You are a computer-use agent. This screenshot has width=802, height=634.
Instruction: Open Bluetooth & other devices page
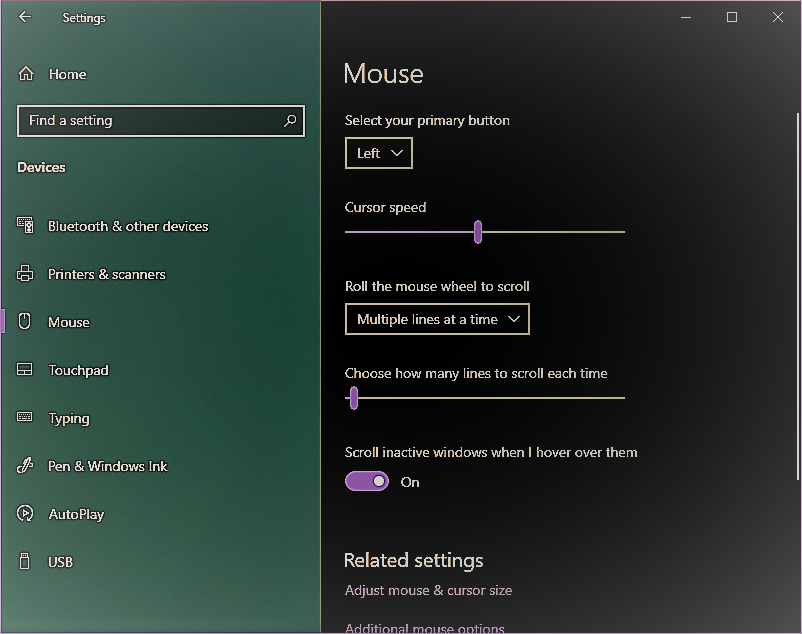click(x=128, y=227)
